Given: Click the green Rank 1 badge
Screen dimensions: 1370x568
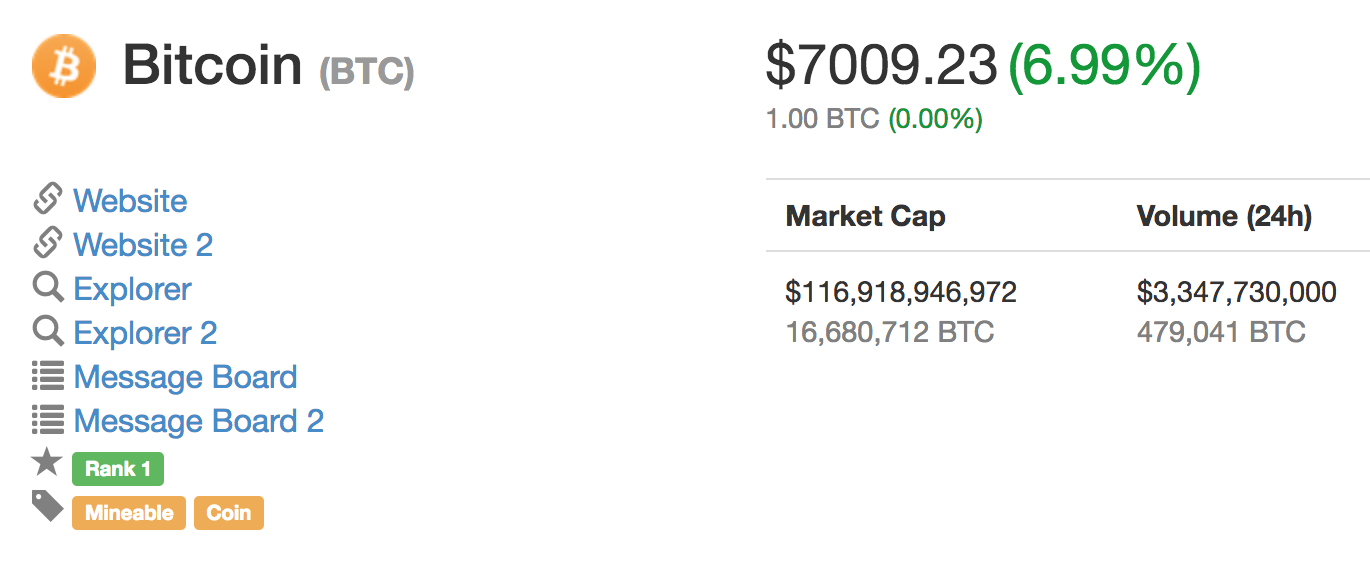Looking at the screenshot, I should pos(118,469).
